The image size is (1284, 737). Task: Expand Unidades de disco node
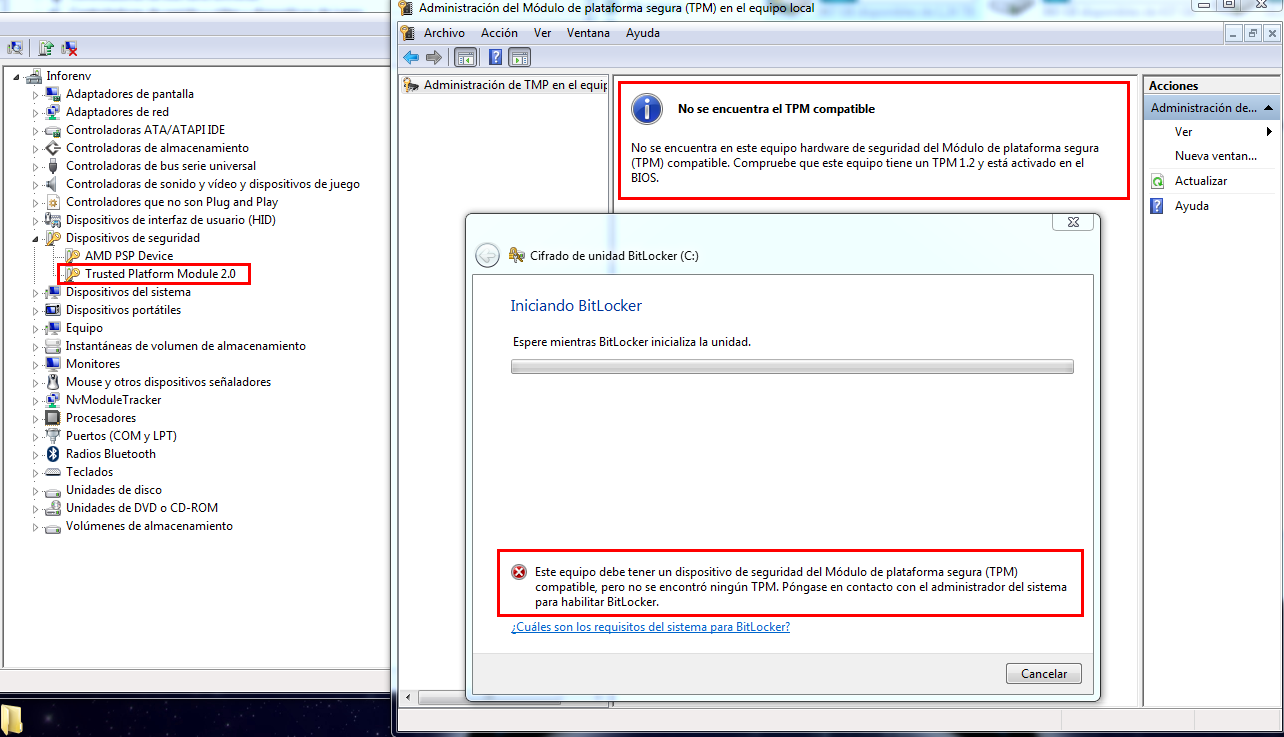pos(36,490)
